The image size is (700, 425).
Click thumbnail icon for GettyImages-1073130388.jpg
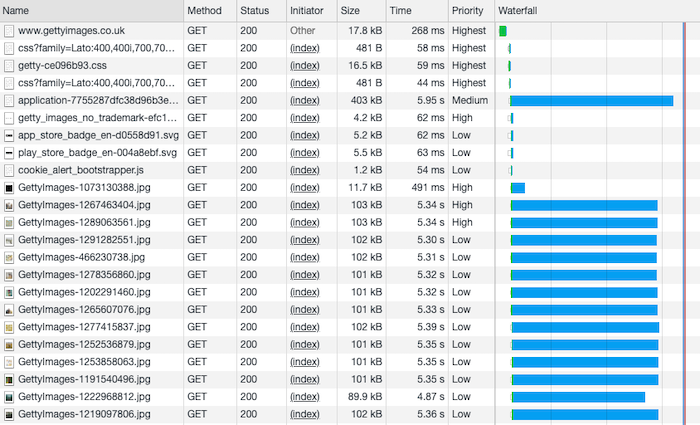[9, 187]
